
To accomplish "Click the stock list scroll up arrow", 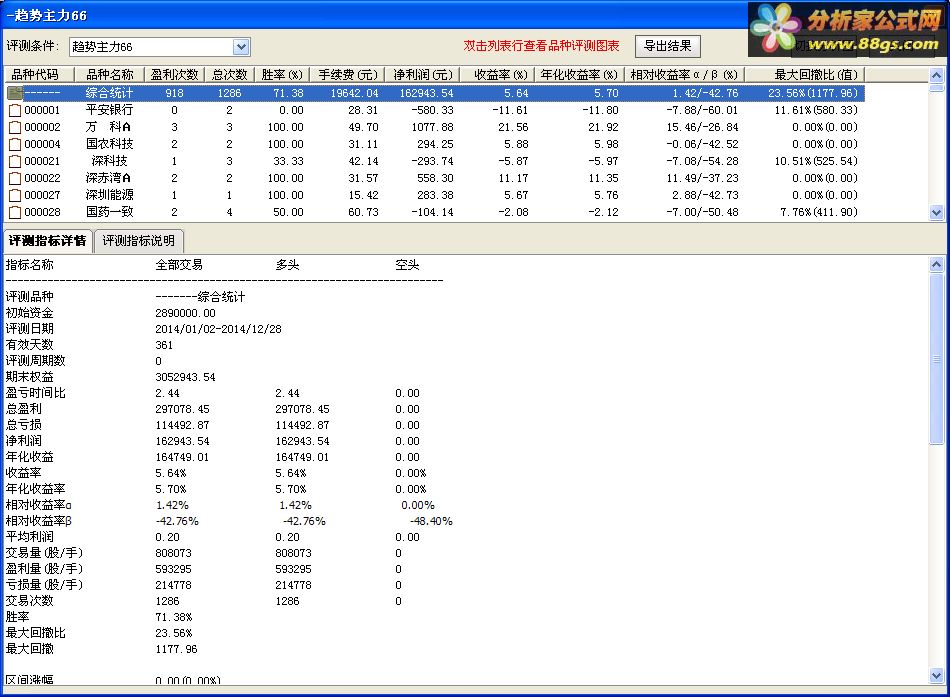I will (937, 75).
